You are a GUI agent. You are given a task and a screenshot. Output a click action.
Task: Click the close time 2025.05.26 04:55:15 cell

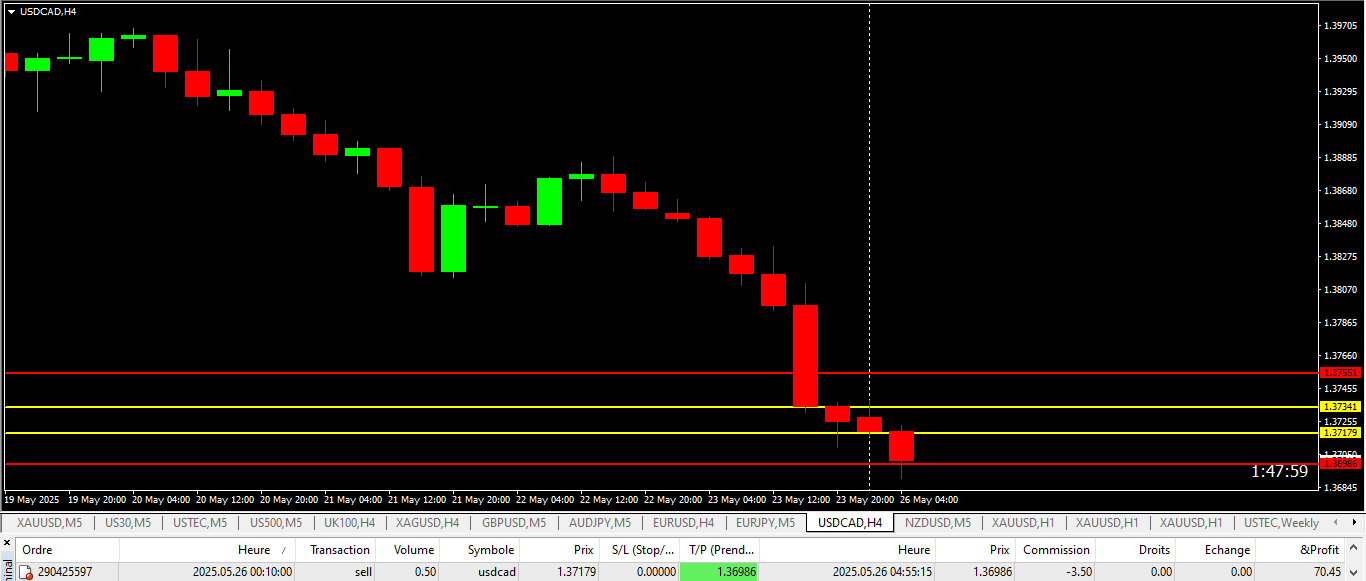[x=883, y=572]
